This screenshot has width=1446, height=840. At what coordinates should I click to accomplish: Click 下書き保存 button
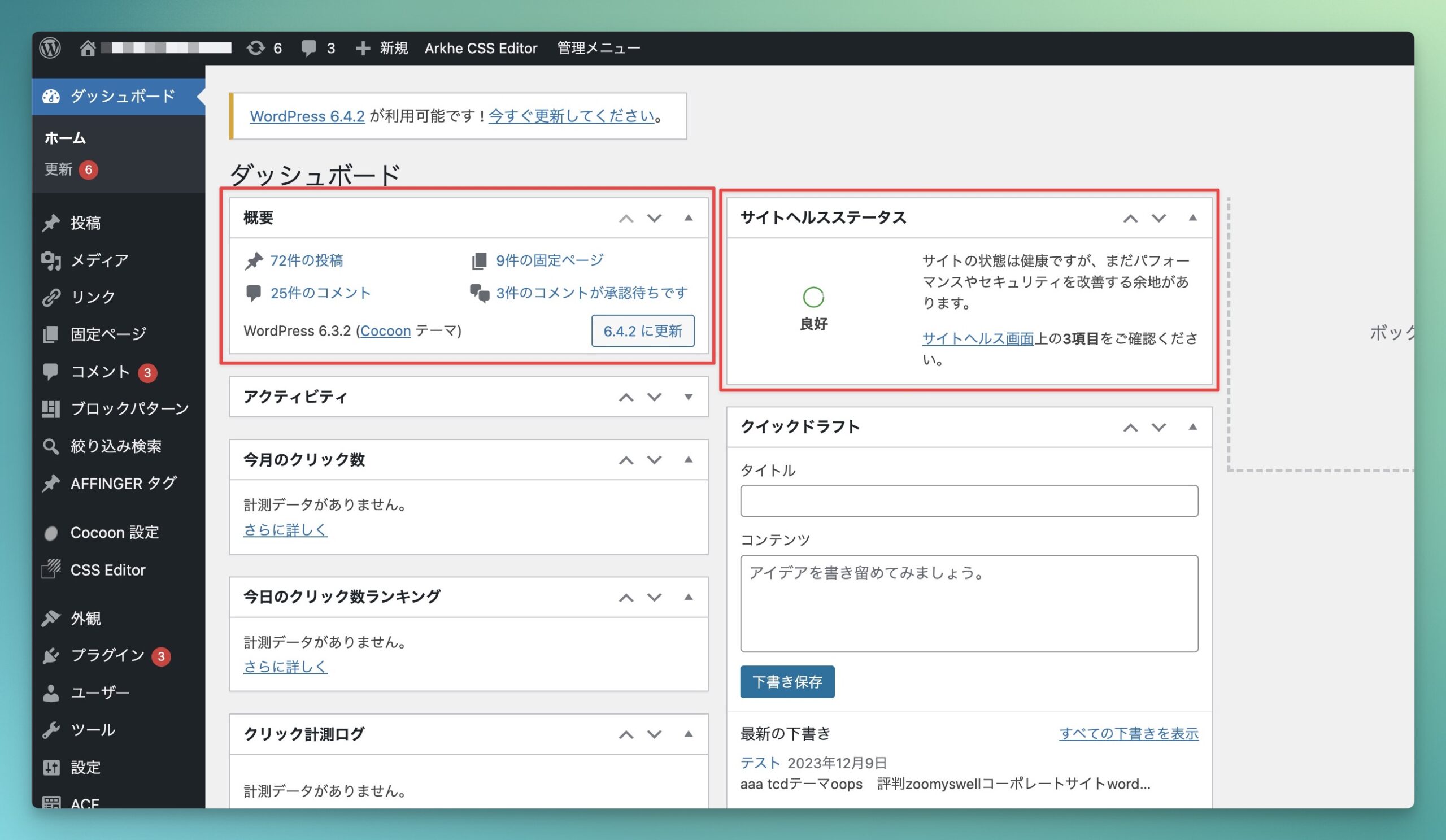pos(787,682)
